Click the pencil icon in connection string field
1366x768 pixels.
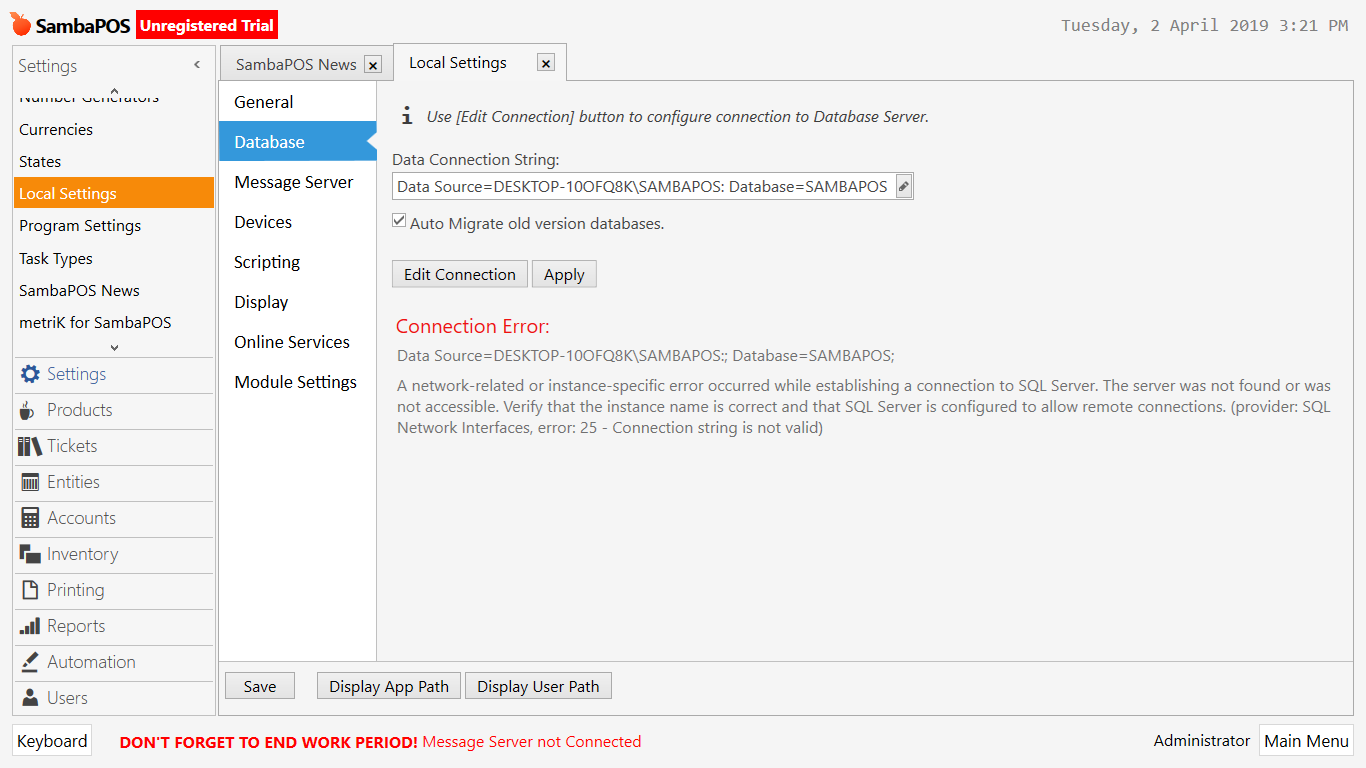click(x=904, y=186)
